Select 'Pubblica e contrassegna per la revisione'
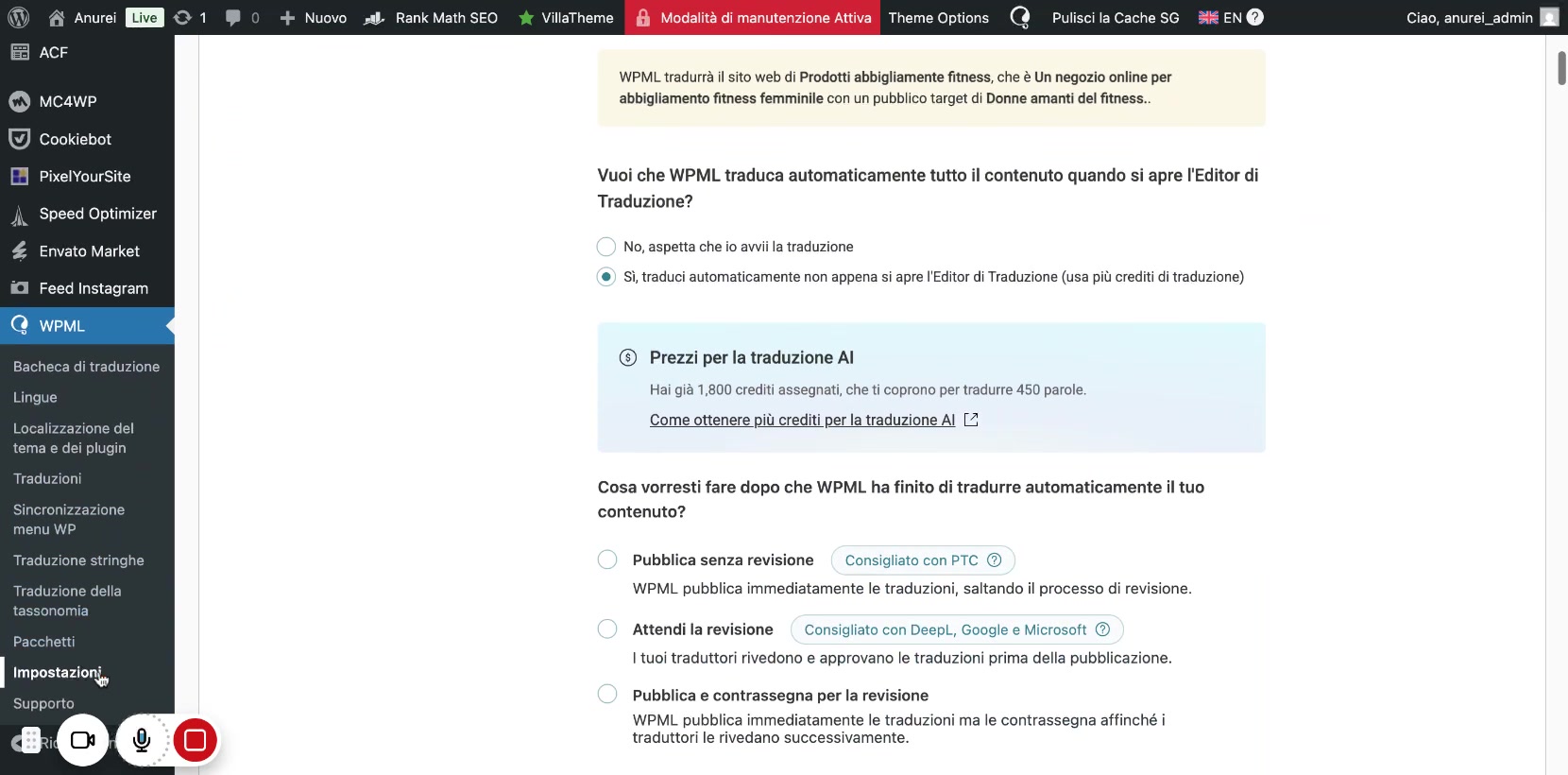 pyautogui.click(x=607, y=695)
